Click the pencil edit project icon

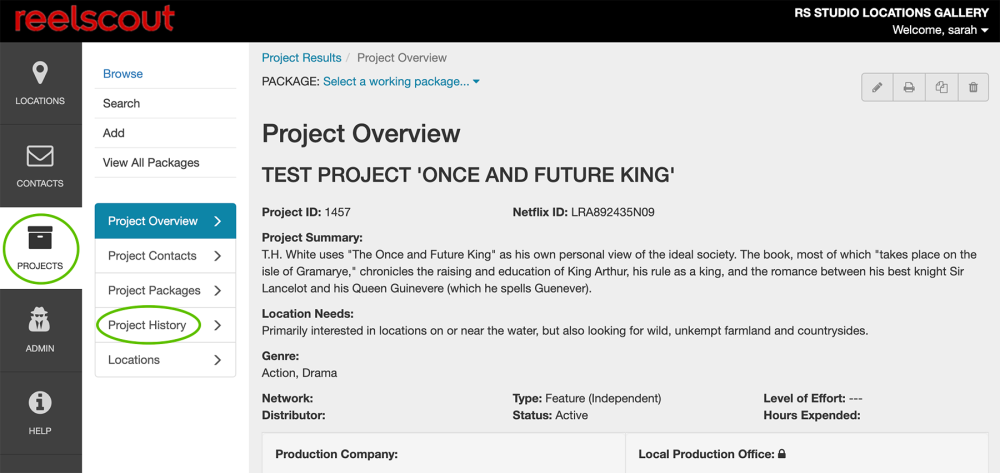[x=877, y=88]
